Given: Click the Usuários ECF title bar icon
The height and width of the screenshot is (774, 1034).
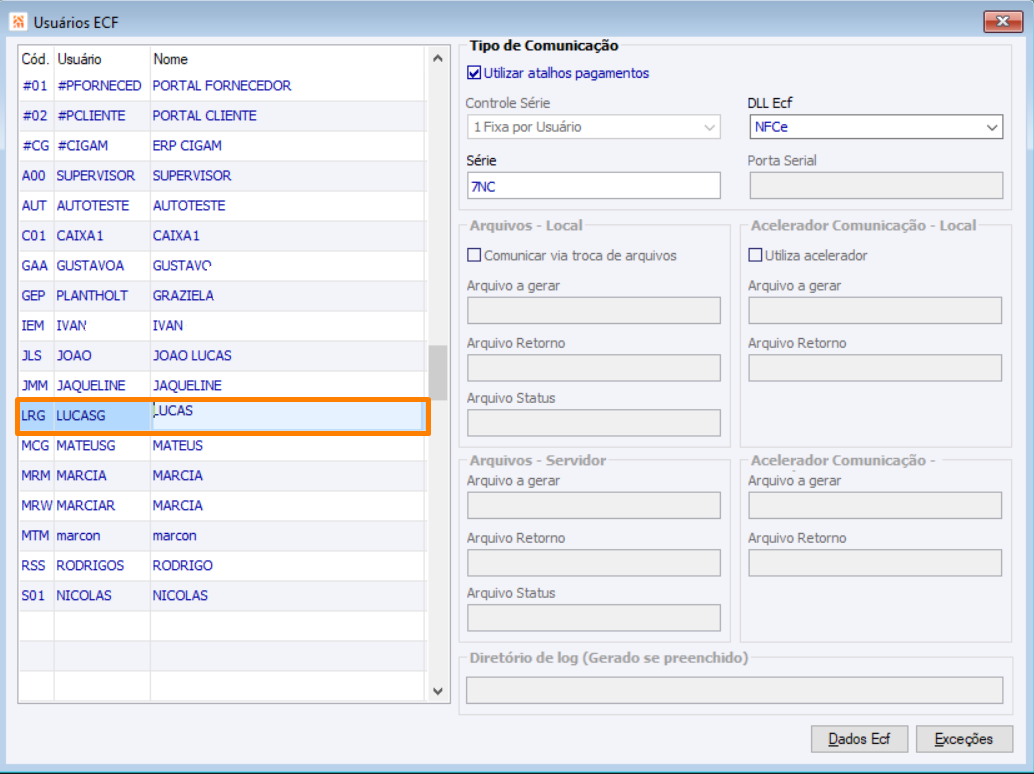Looking at the screenshot, I should point(18,21).
